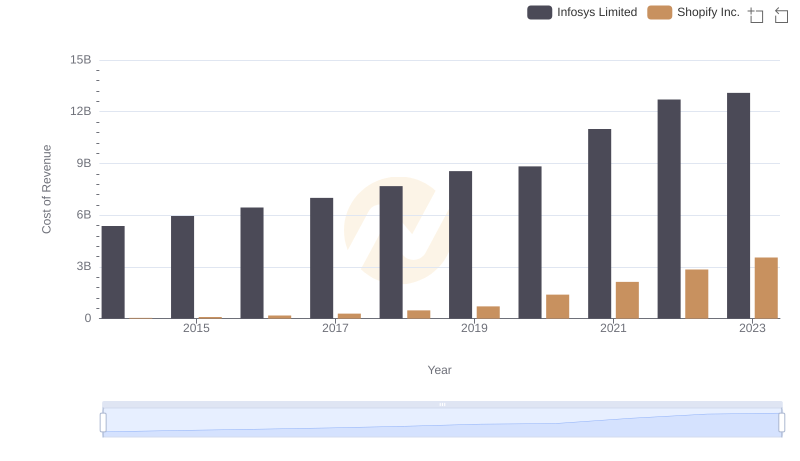Click the zoom reset icon
Screen dimensions: 800x461
coord(781,15)
